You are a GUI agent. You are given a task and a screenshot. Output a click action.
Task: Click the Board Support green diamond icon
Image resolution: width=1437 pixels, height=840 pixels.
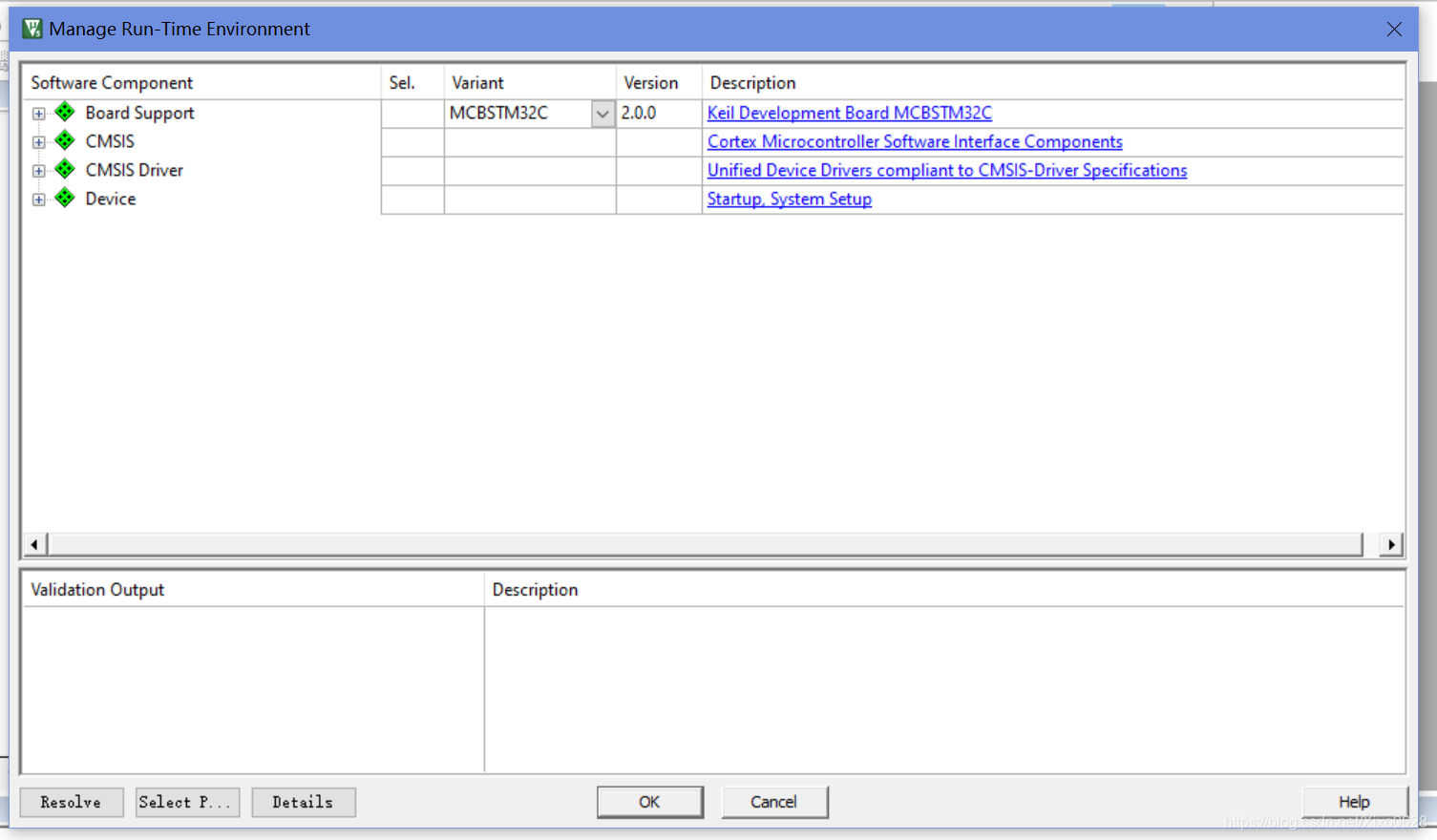pyautogui.click(x=65, y=112)
